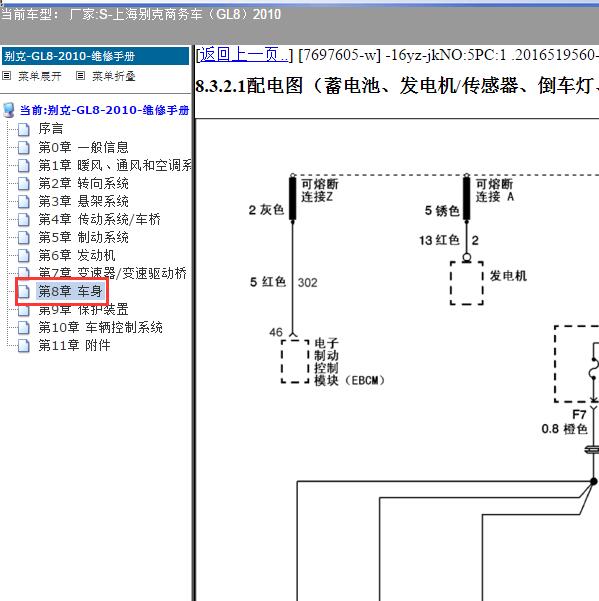Open 第5章 制动系统

[x=83, y=237]
